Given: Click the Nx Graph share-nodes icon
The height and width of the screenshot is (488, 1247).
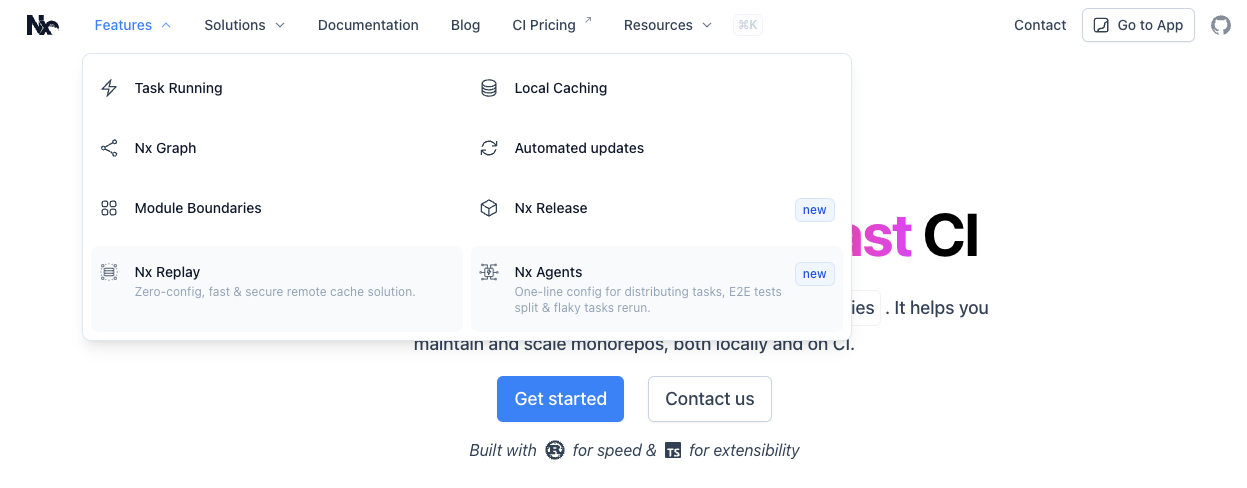Looking at the screenshot, I should [110, 148].
